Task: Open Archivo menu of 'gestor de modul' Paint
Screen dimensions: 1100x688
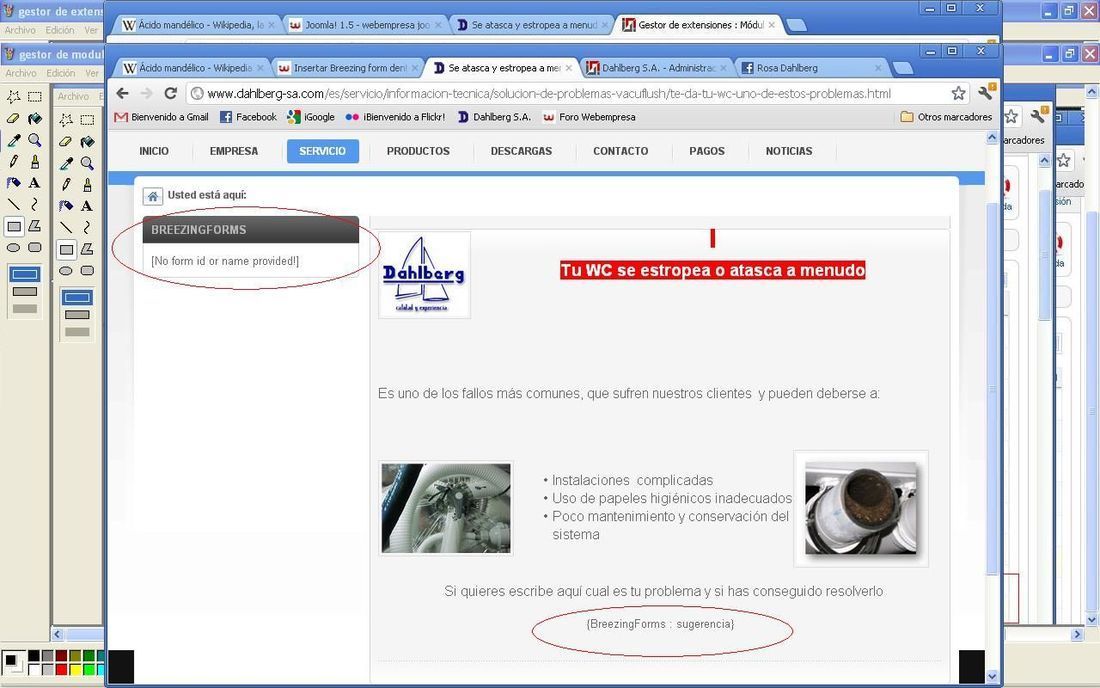Action: 21,73
